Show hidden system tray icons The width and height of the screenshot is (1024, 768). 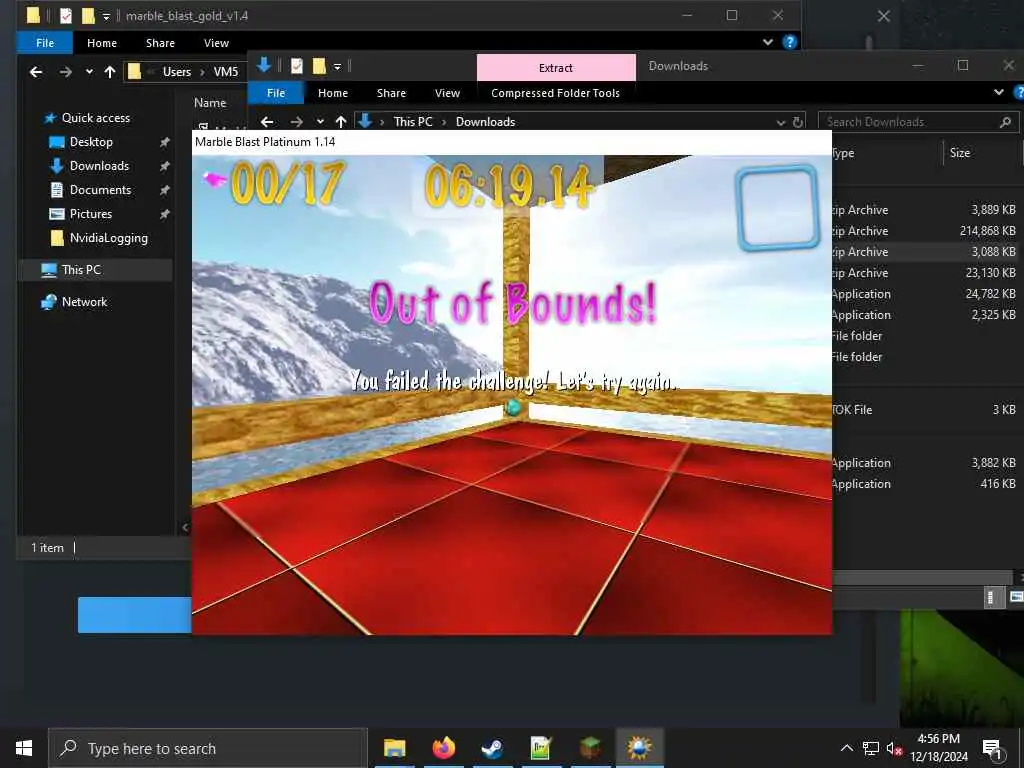click(846, 748)
